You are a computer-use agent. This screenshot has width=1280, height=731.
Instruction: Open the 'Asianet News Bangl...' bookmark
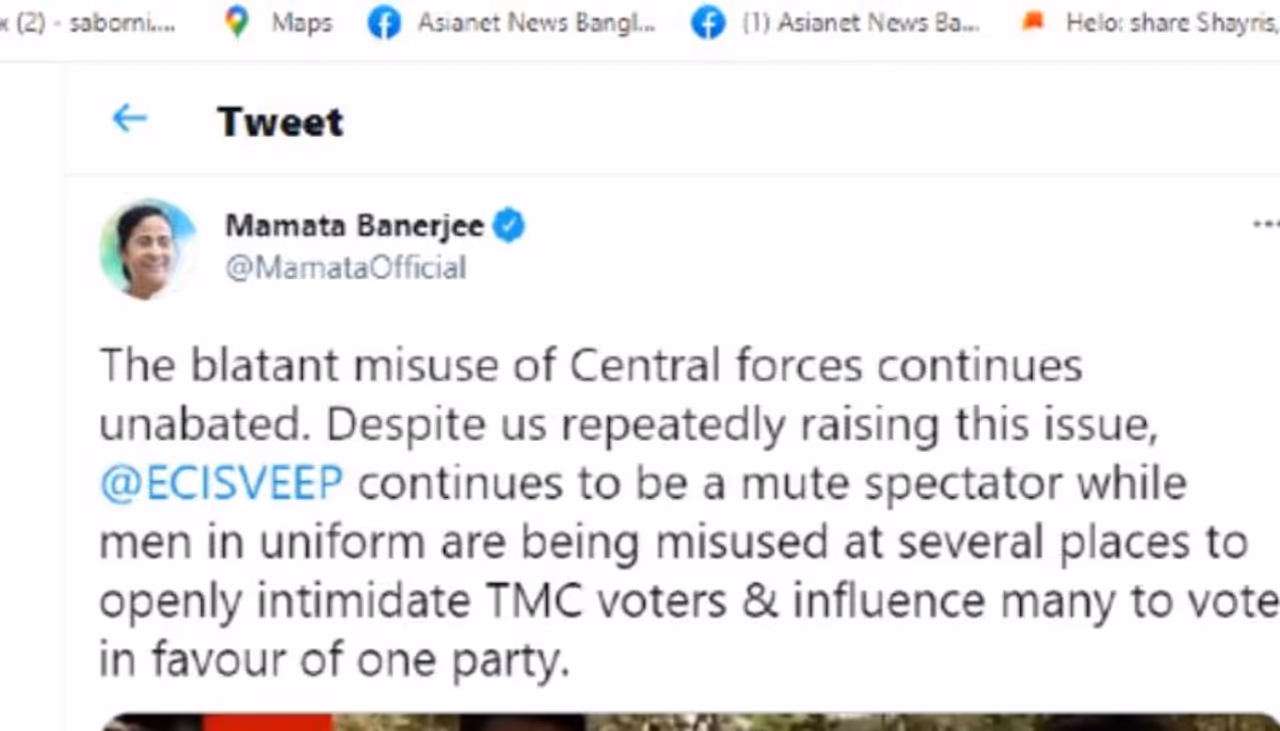[536, 22]
